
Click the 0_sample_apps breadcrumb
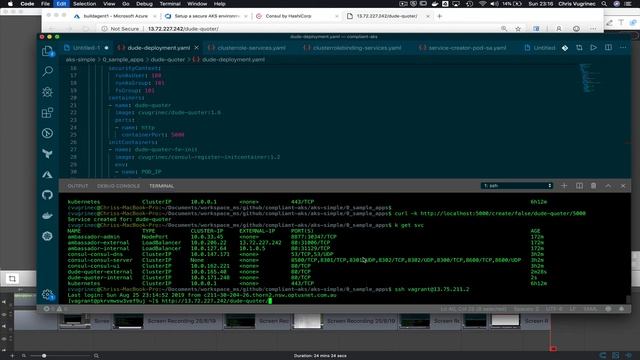tap(123, 60)
